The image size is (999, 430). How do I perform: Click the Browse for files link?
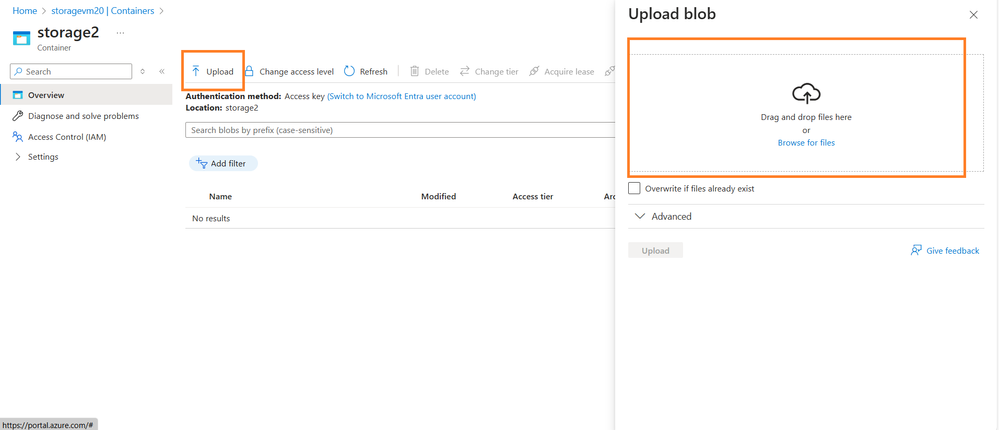click(806, 143)
